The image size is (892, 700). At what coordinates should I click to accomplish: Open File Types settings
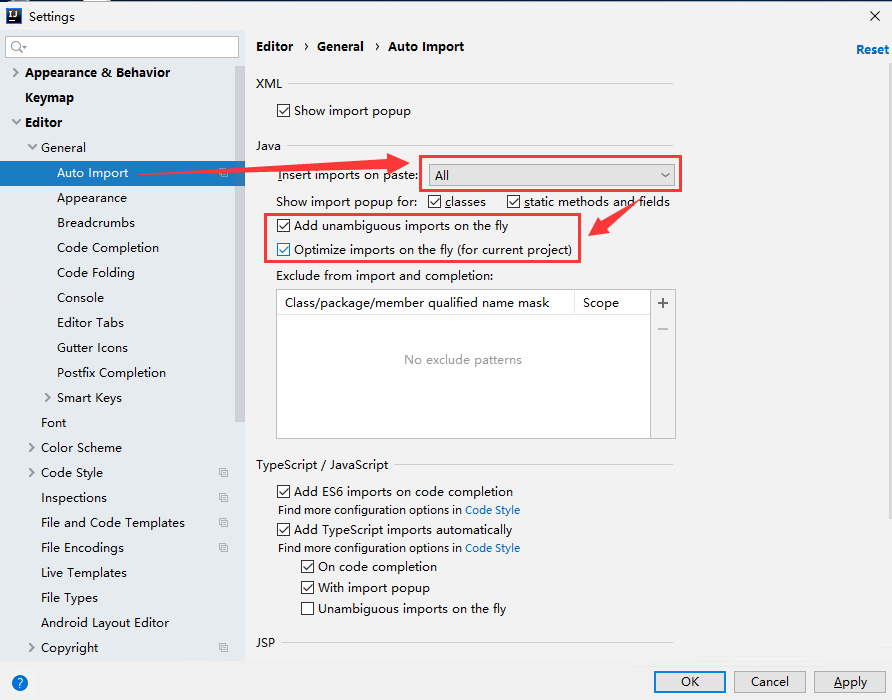point(69,598)
